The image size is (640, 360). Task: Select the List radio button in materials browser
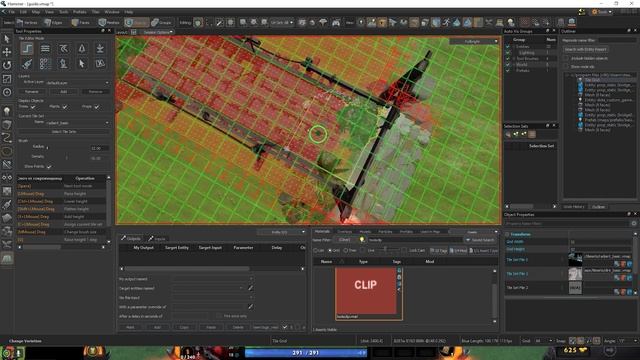[x=315, y=250]
